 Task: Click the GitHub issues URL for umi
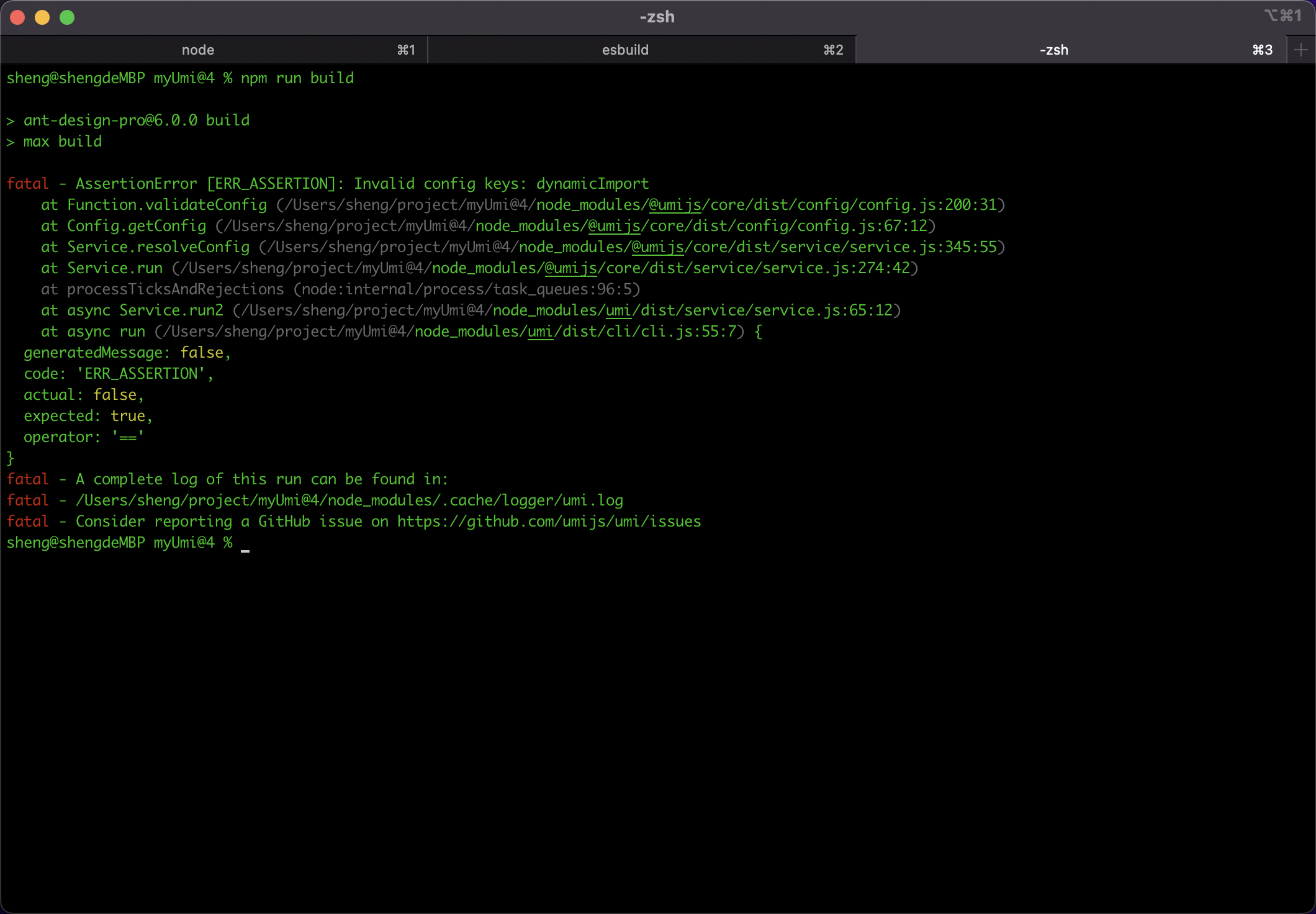pyautogui.click(x=549, y=522)
